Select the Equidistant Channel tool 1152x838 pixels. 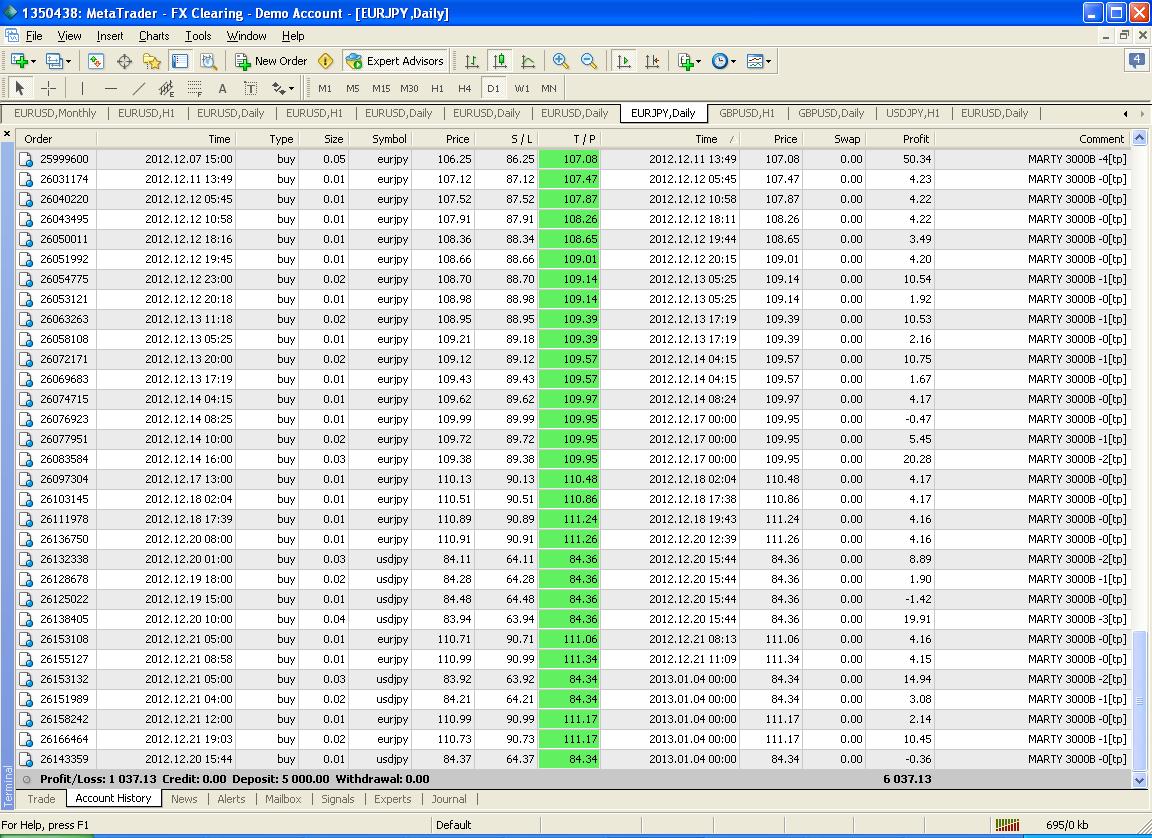[166, 89]
